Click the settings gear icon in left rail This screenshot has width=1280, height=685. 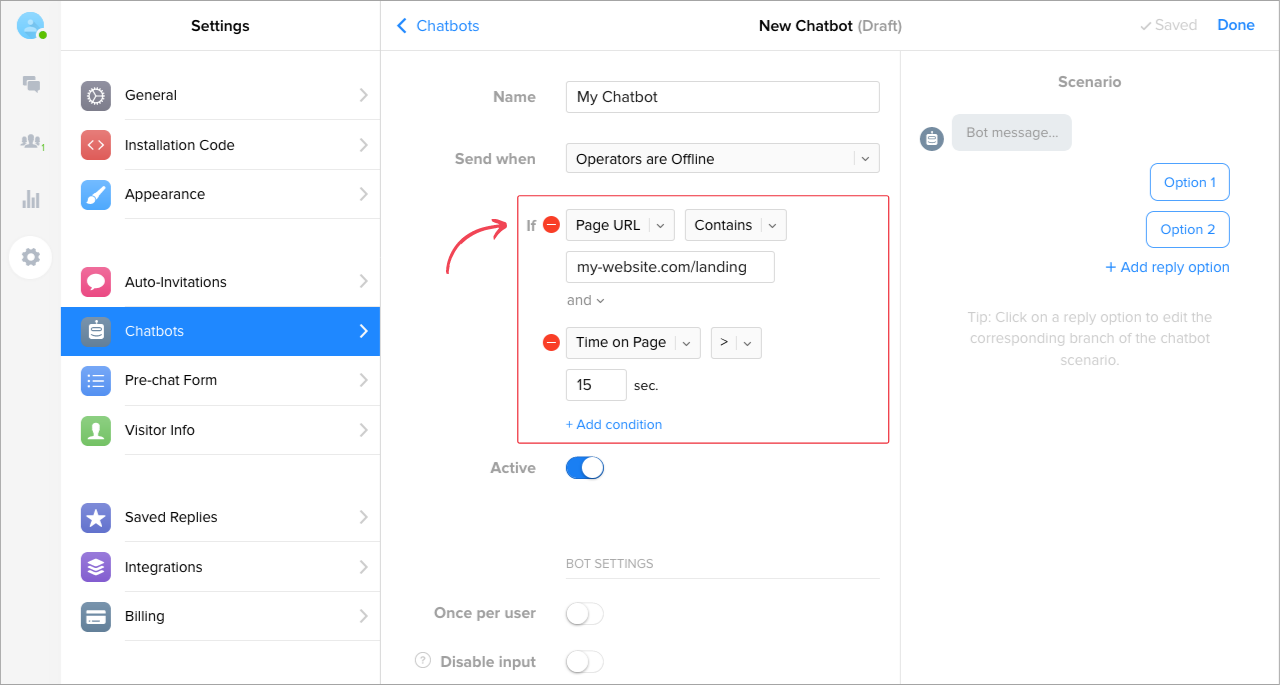[31, 257]
